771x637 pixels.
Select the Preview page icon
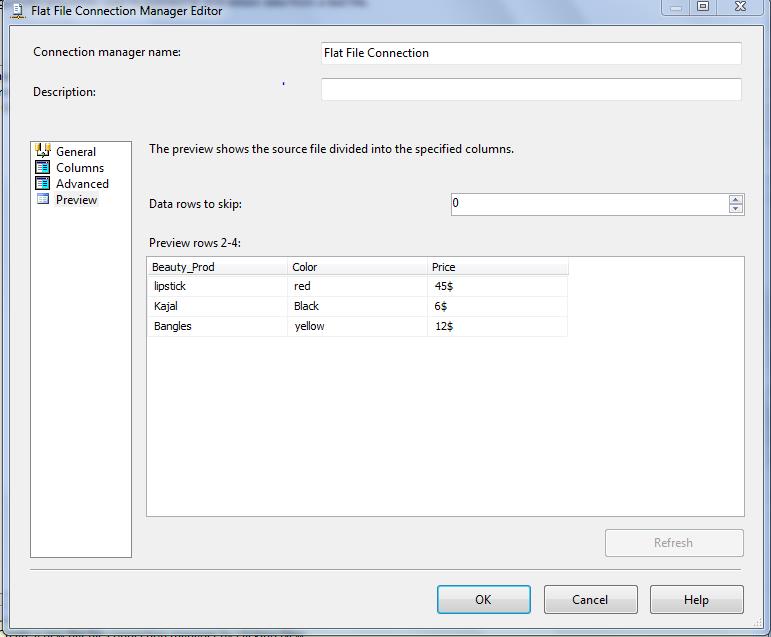(43, 200)
